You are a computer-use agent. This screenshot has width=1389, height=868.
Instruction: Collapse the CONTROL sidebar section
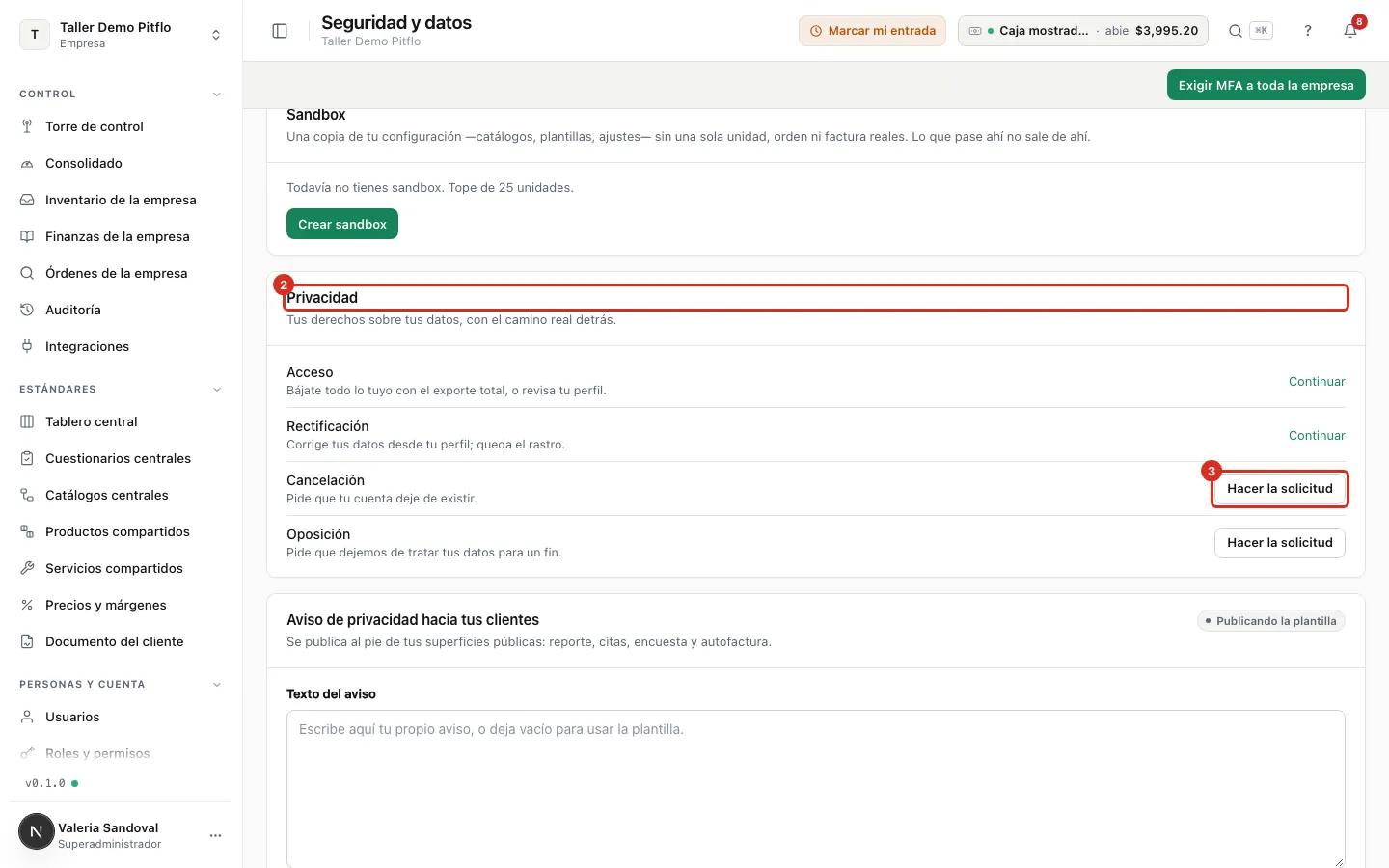[217, 95]
